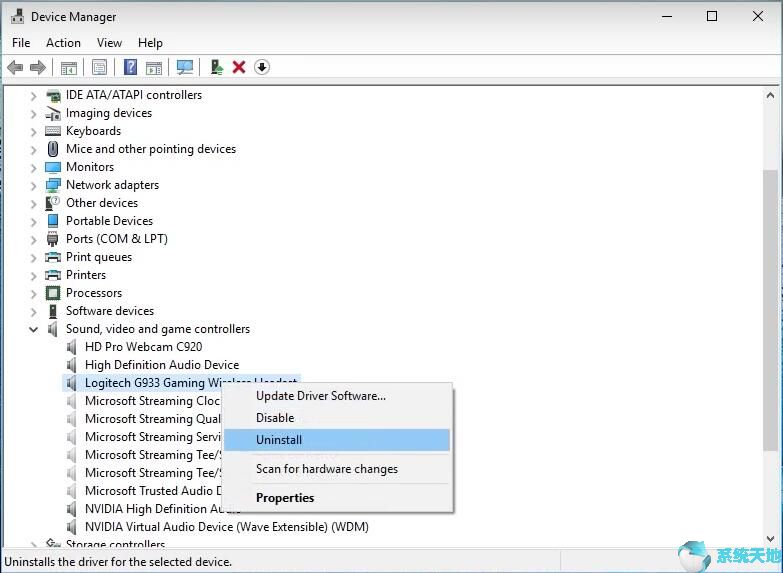Expand the Portable Devices node
The width and height of the screenshot is (783, 573).
33,221
